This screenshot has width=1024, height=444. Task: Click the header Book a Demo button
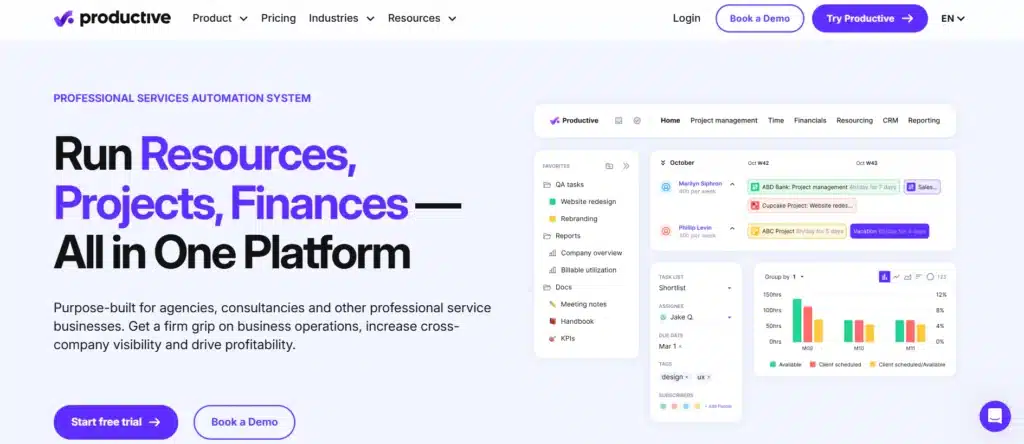click(760, 18)
